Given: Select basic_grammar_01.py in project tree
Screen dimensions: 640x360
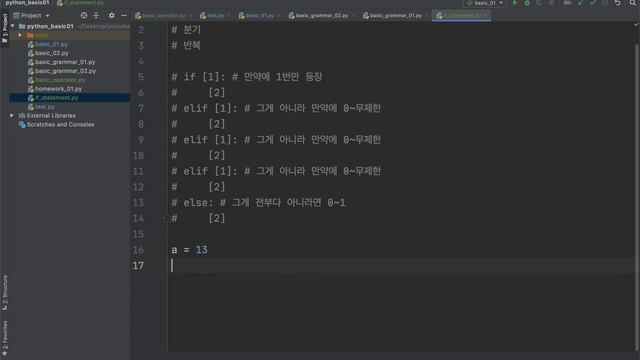Looking at the screenshot, I should 65,62.
